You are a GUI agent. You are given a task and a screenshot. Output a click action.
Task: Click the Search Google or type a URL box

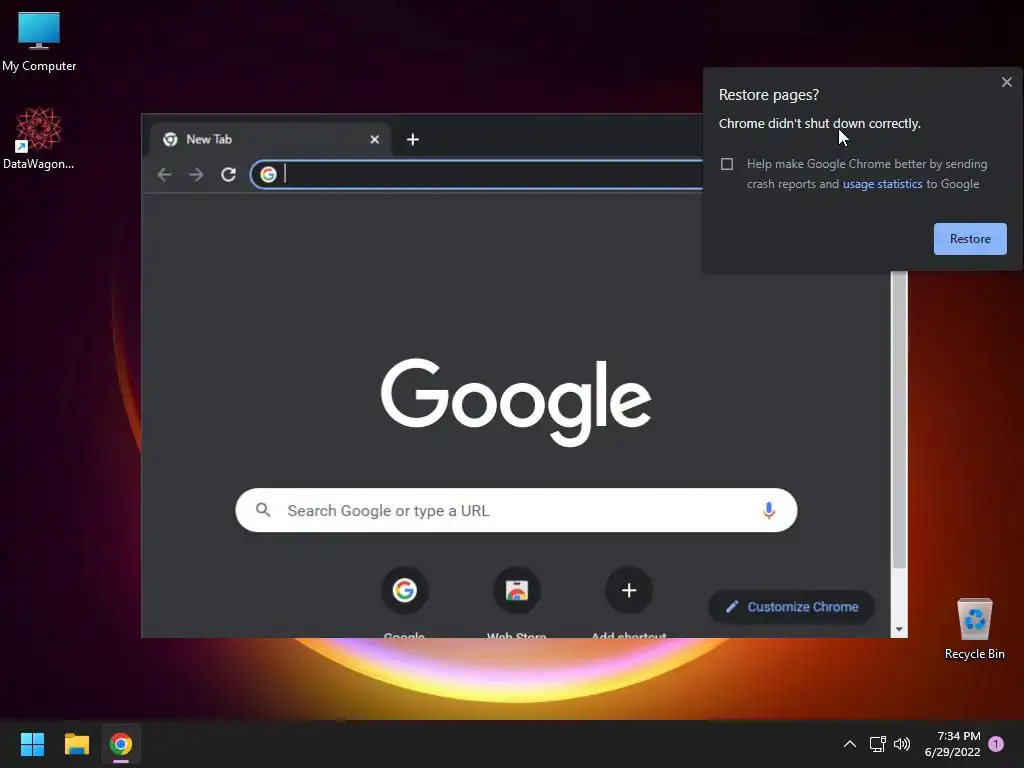pos(516,510)
